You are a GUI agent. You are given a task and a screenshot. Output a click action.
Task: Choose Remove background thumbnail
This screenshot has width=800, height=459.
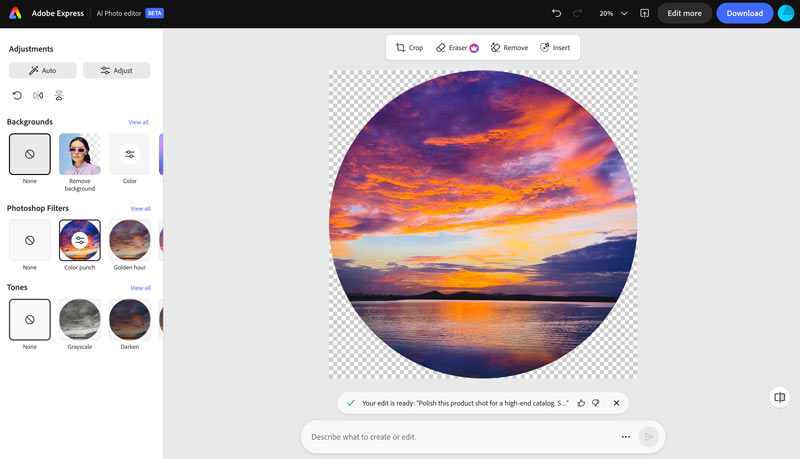coord(80,154)
